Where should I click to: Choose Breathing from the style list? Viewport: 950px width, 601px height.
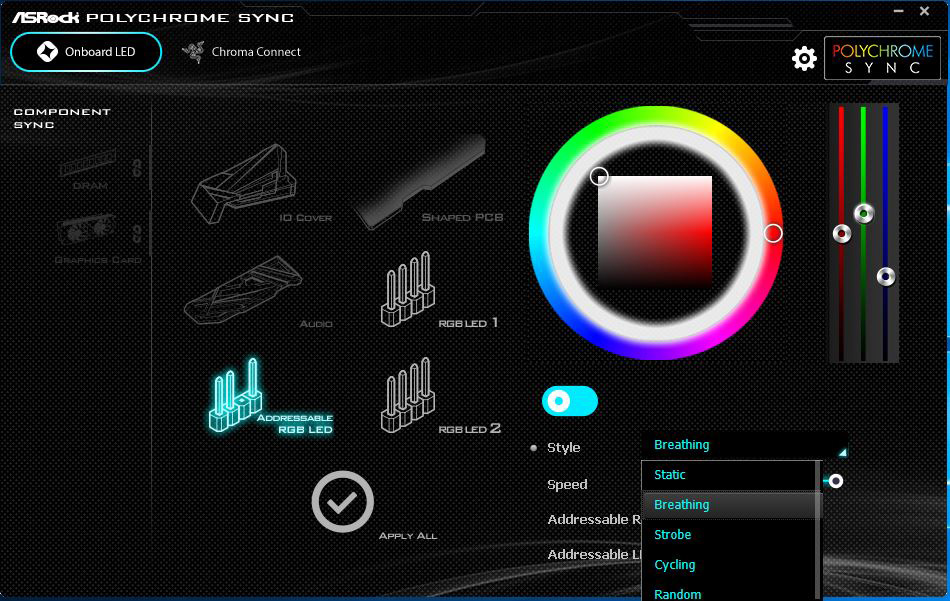click(x=730, y=505)
